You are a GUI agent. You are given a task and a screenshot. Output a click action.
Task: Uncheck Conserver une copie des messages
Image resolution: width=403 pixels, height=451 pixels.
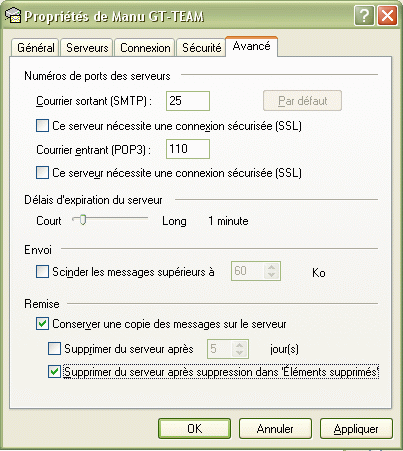42,324
